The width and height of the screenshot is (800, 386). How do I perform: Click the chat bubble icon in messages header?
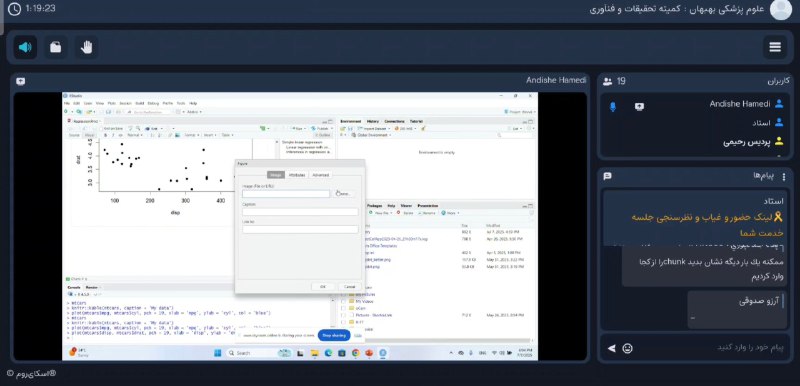click(x=607, y=176)
